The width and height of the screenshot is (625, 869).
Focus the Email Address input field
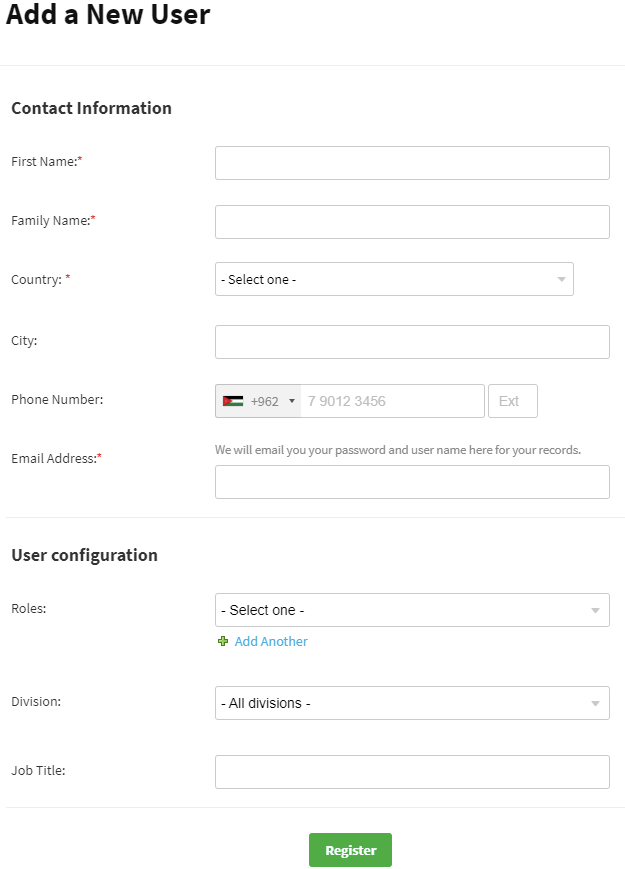tap(412, 482)
